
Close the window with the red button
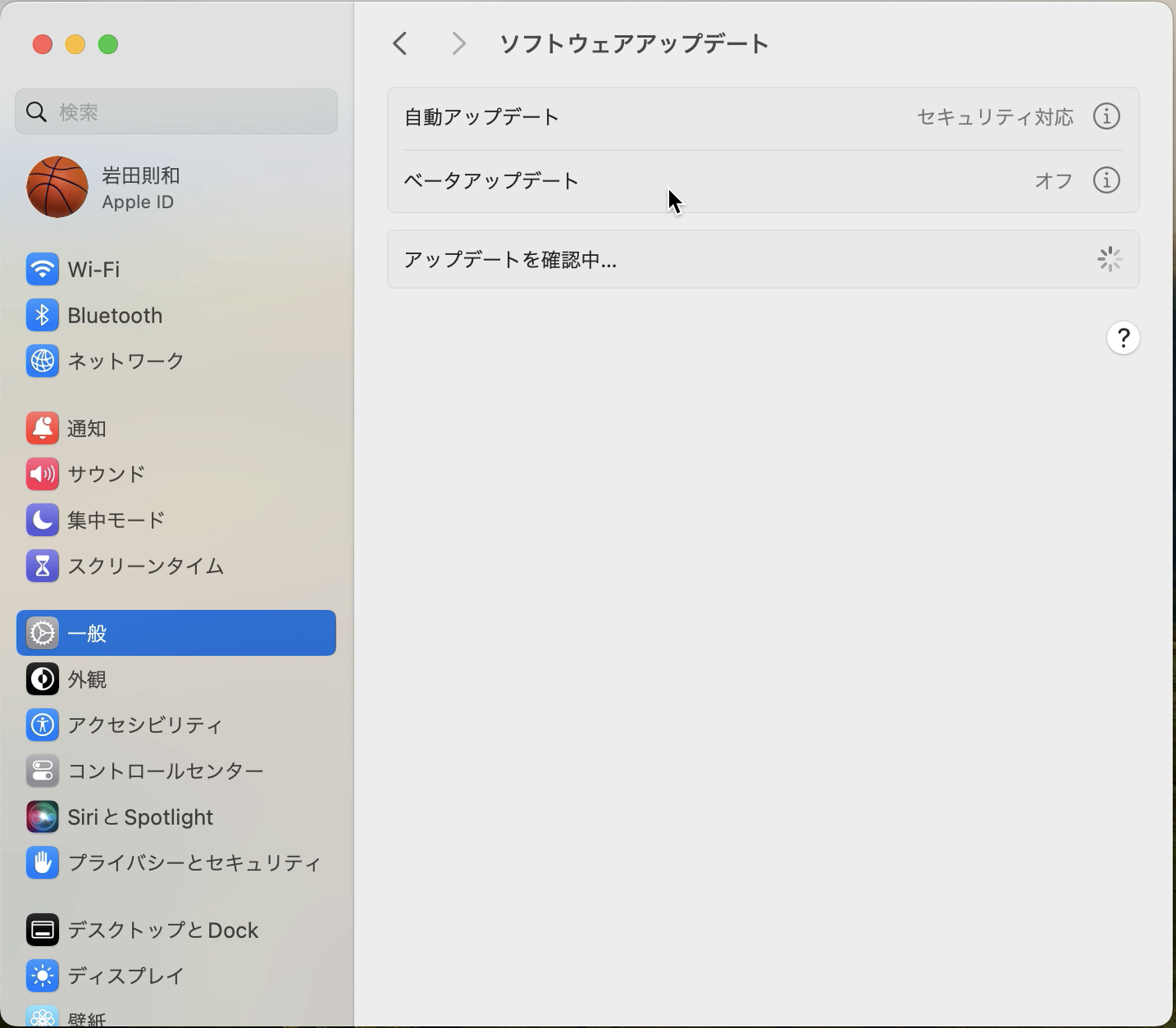[x=43, y=44]
